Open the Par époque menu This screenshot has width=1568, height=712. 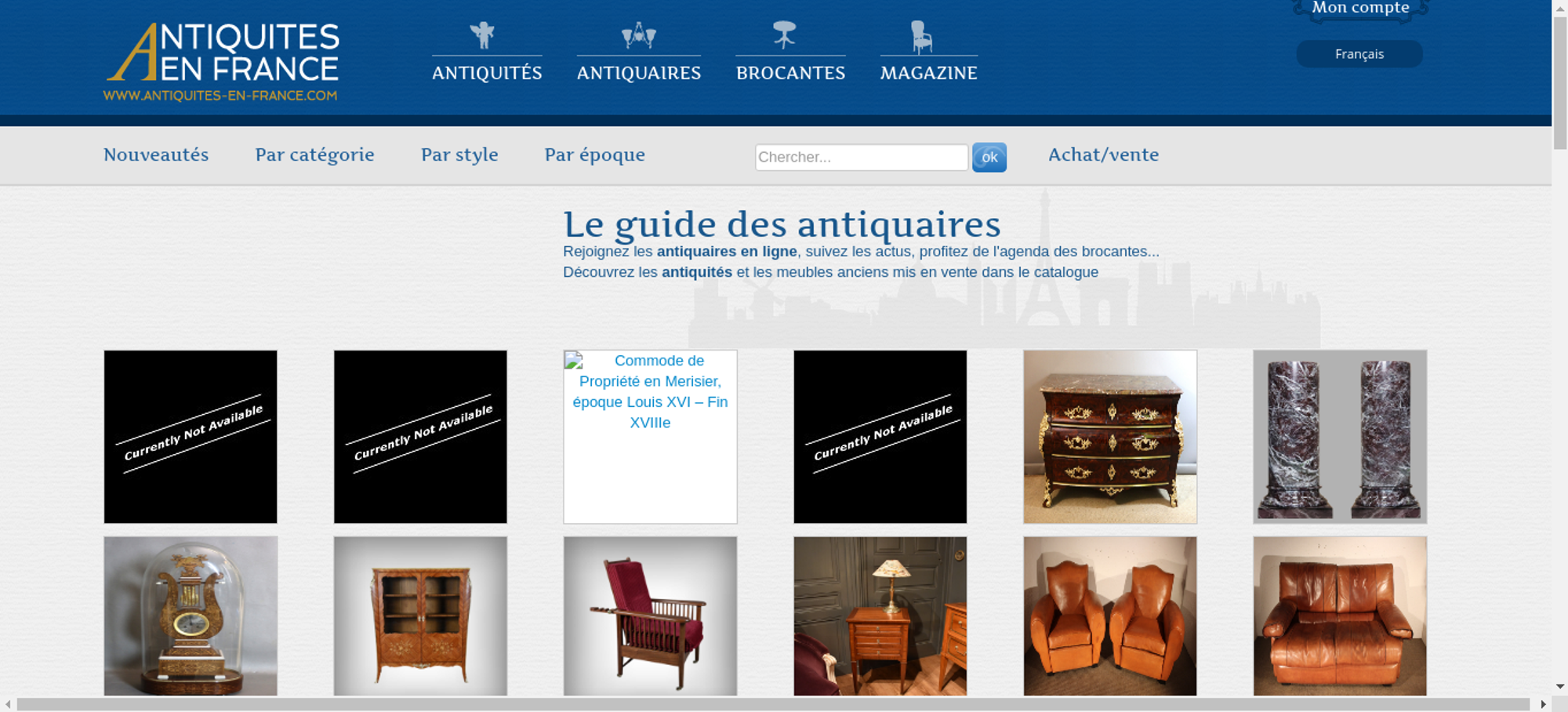(x=594, y=154)
